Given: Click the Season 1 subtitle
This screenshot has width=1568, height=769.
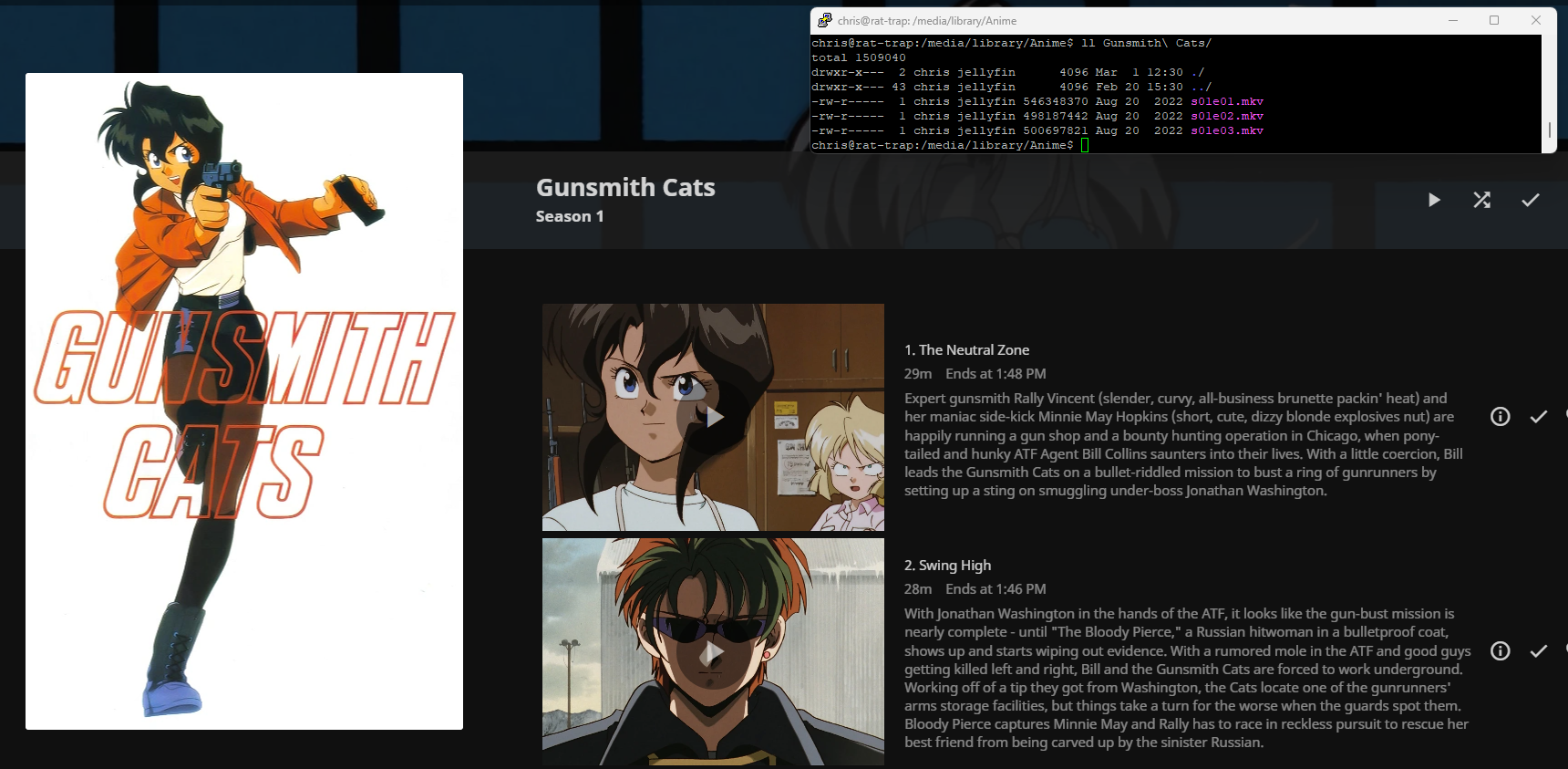Looking at the screenshot, I should click(570, 216).
